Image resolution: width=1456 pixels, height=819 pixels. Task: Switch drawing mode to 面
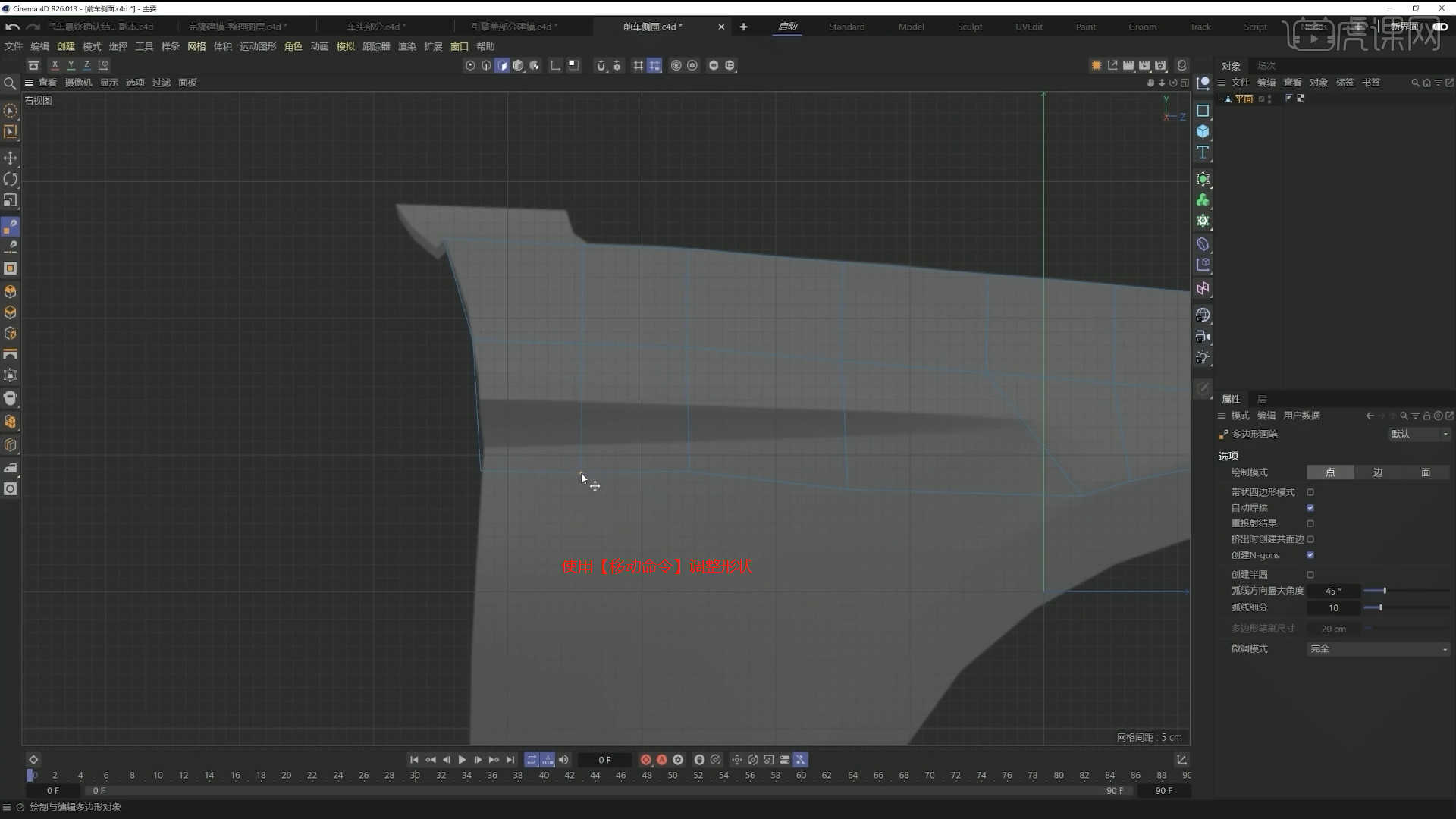pyautogui.click(x=1425, y=472)
